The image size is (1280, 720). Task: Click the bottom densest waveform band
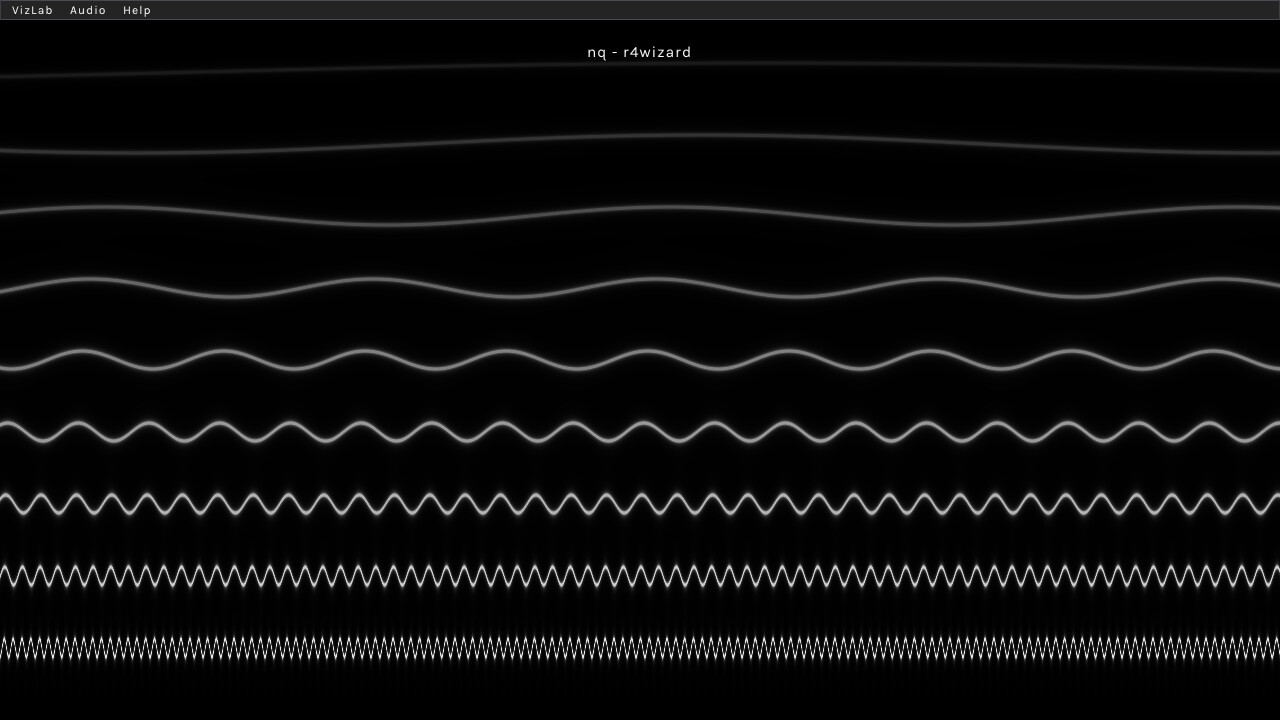640,645
